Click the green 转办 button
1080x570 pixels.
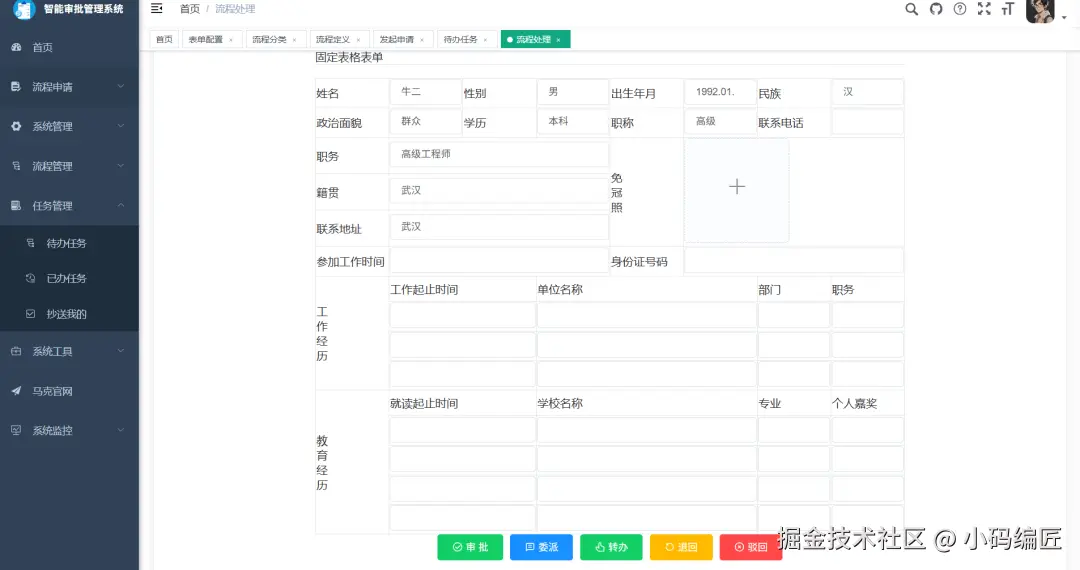tap(612, 547)
